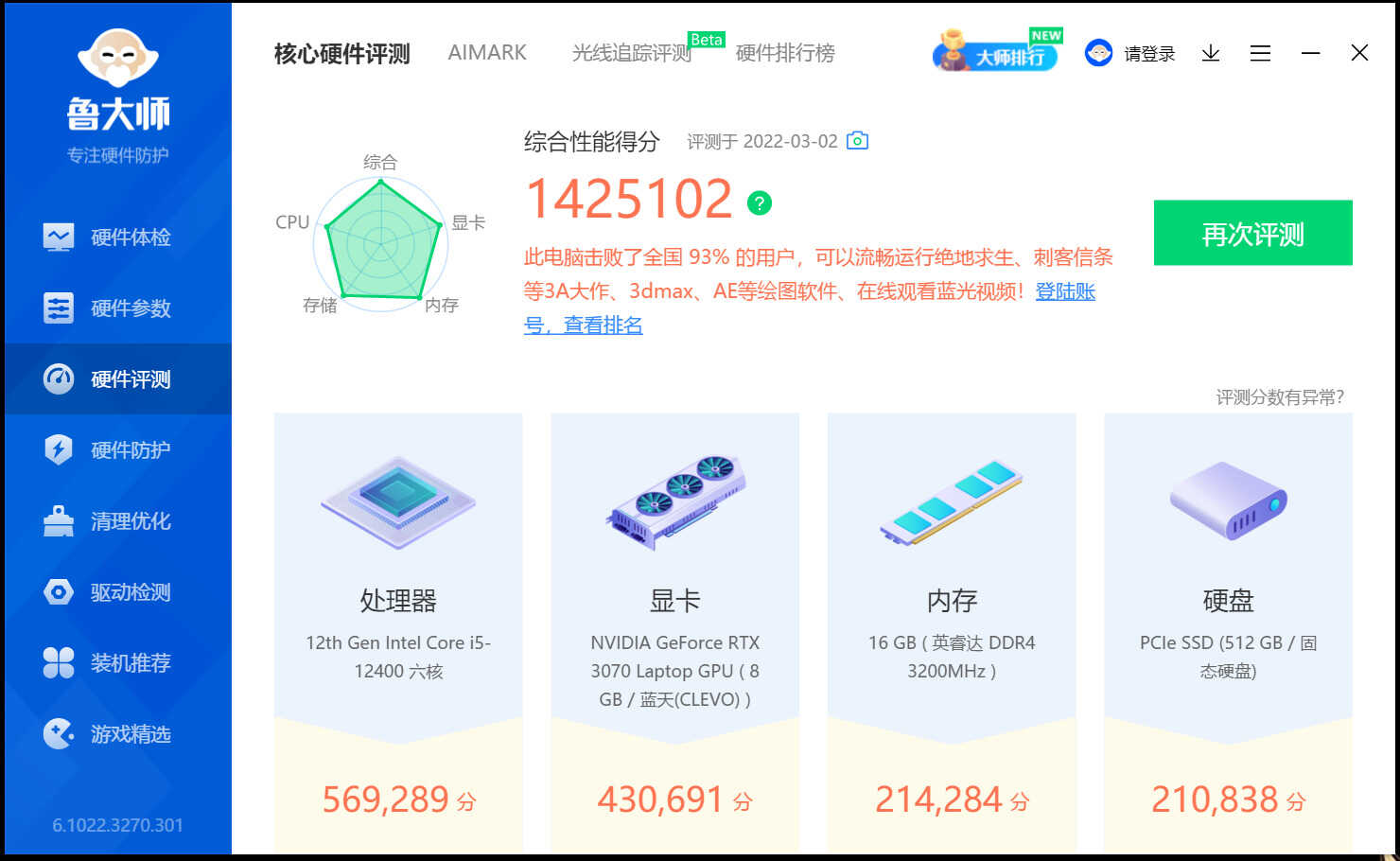Click version number 6.1022.3270.301
Viewport: 1400px width, 861px height.
pos(117,825)
